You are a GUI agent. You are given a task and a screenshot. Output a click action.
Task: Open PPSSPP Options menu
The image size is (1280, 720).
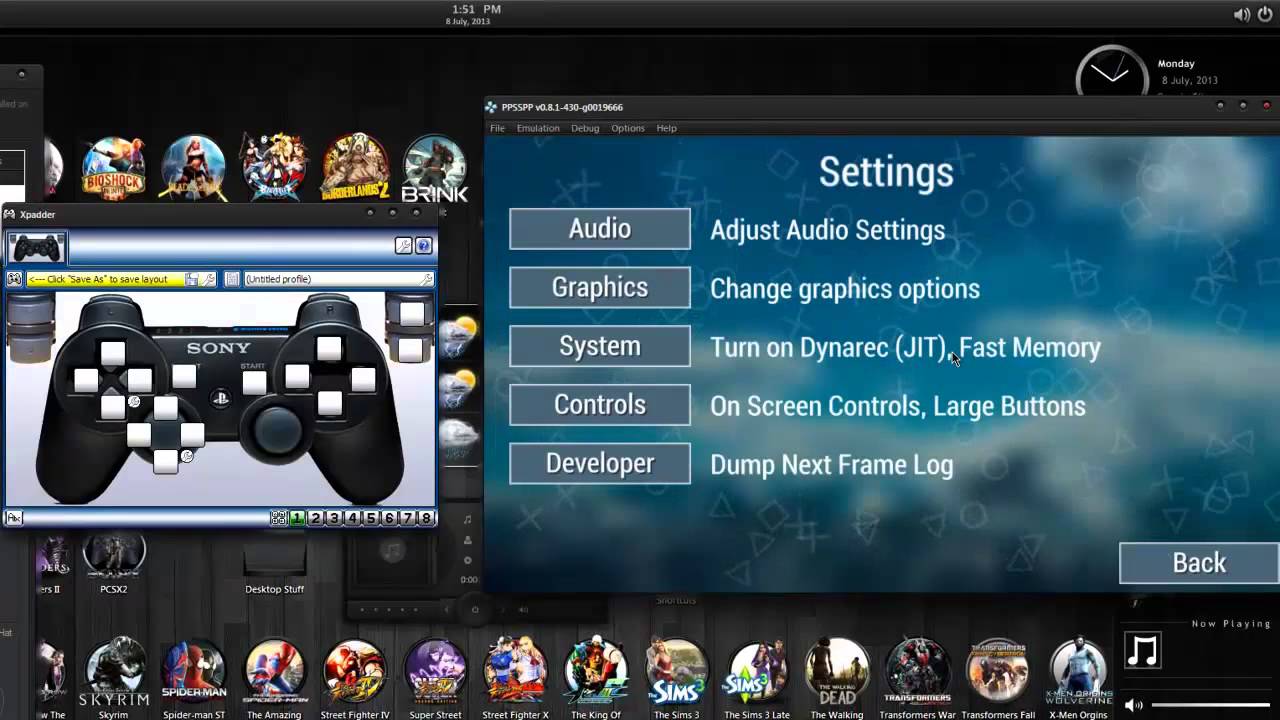[x=628, y=128]
